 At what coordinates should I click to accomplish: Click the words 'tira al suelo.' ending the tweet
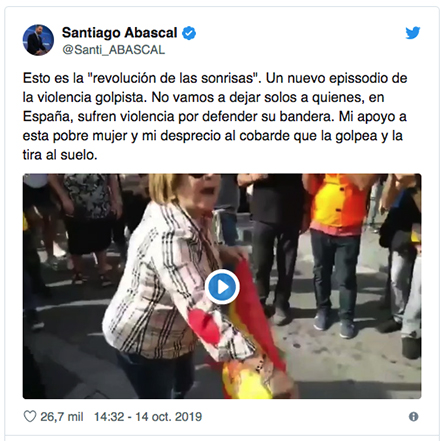point(60,155)
